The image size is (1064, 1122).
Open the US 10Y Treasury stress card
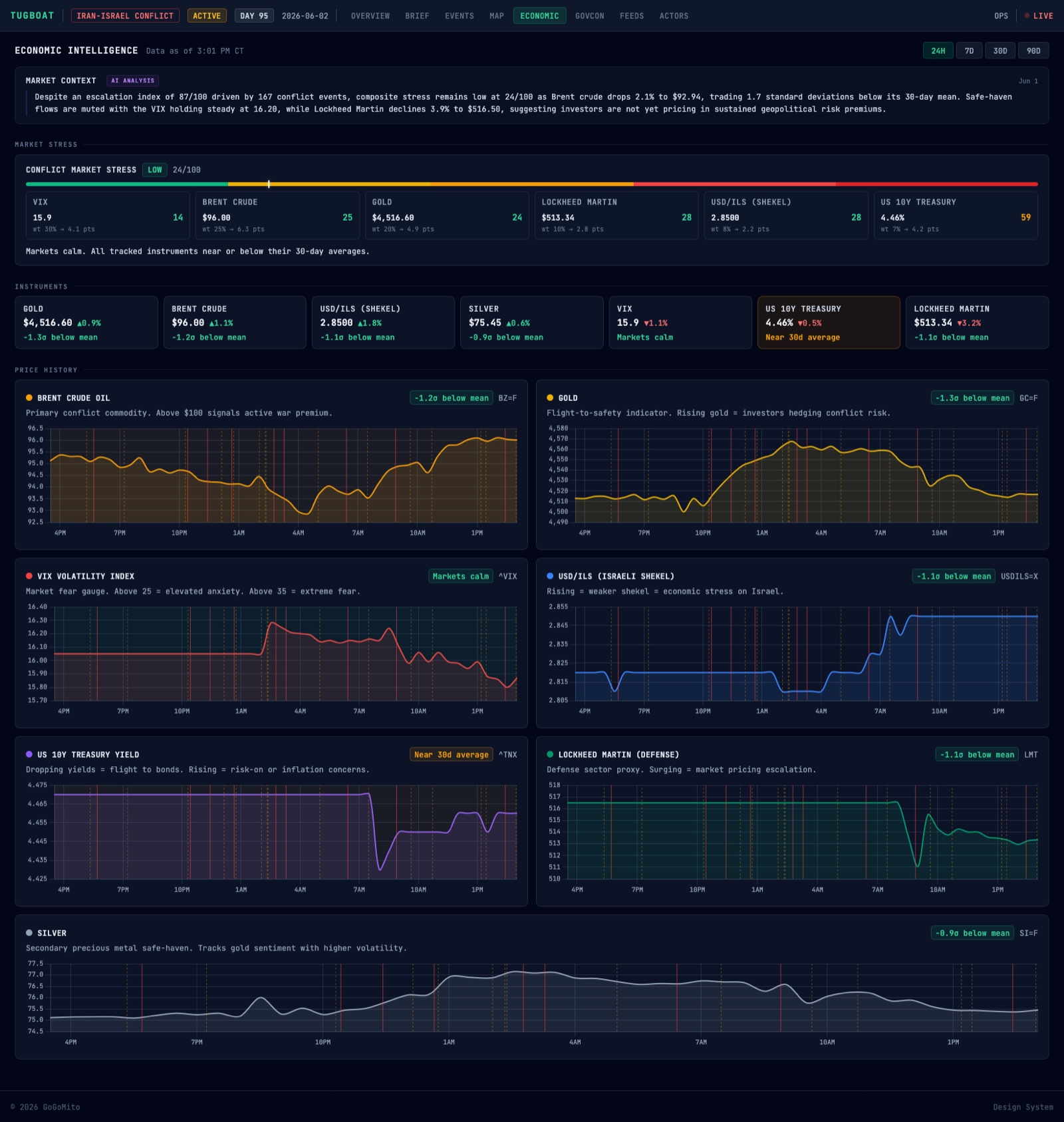point(956,215)
